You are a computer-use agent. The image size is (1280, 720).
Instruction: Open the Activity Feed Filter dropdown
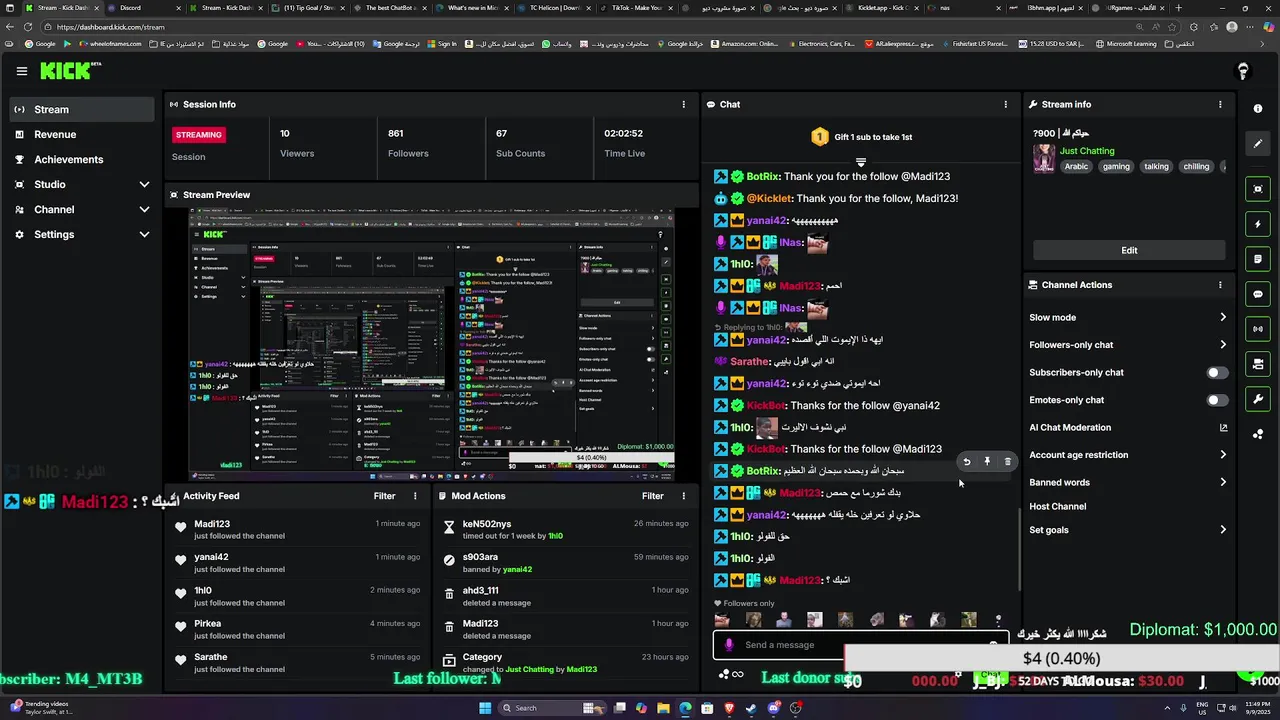tap(385, 496)
